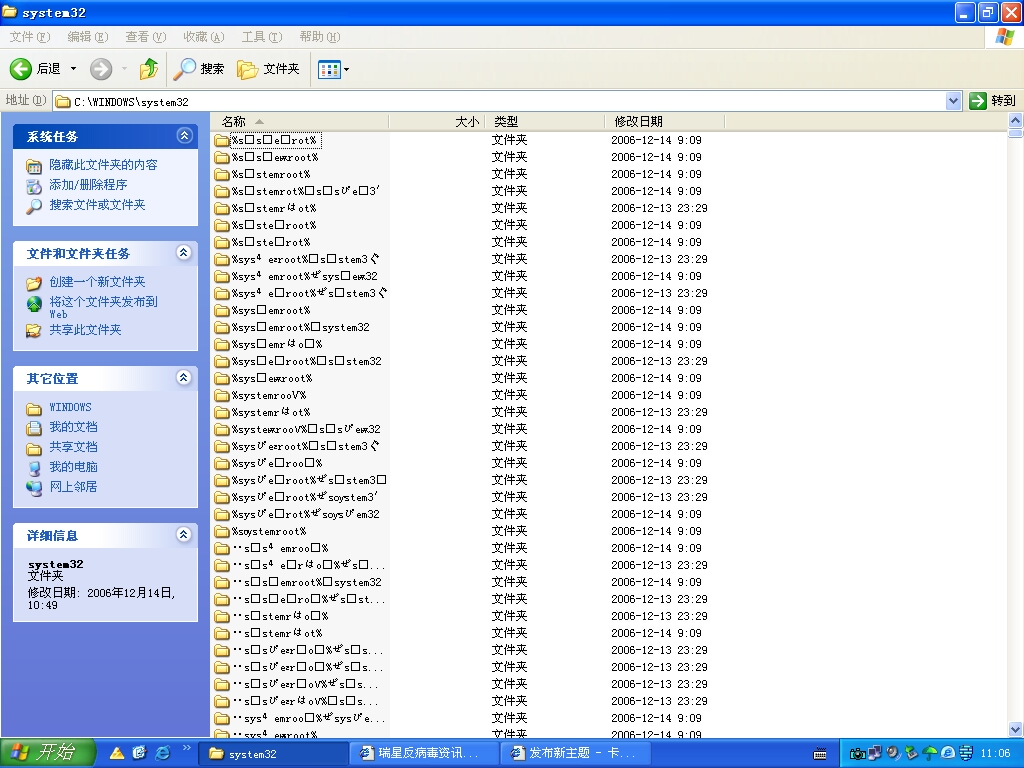This screenshot has width=1024, height=768.
Task: Collapse the 其它位置 panel
Action: coord(184,378)
